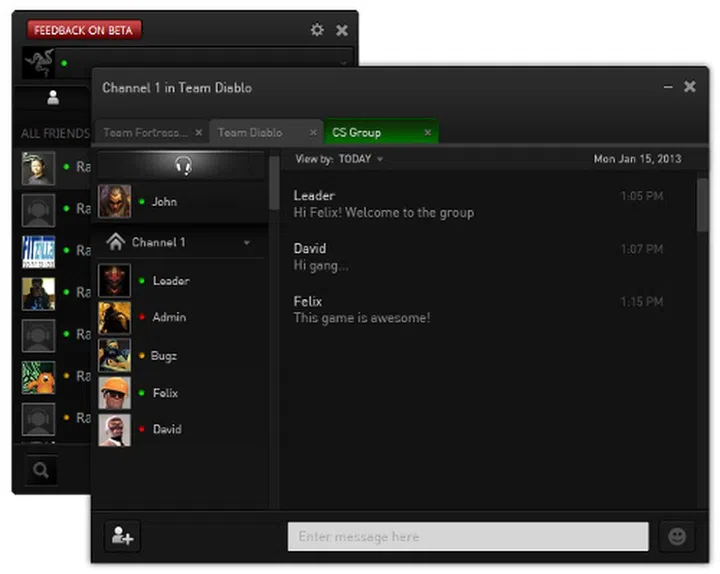Click the Feedback on Beta button
This screenshot has height=574, width=720.
pyautogui.click(x=84, y=30)
